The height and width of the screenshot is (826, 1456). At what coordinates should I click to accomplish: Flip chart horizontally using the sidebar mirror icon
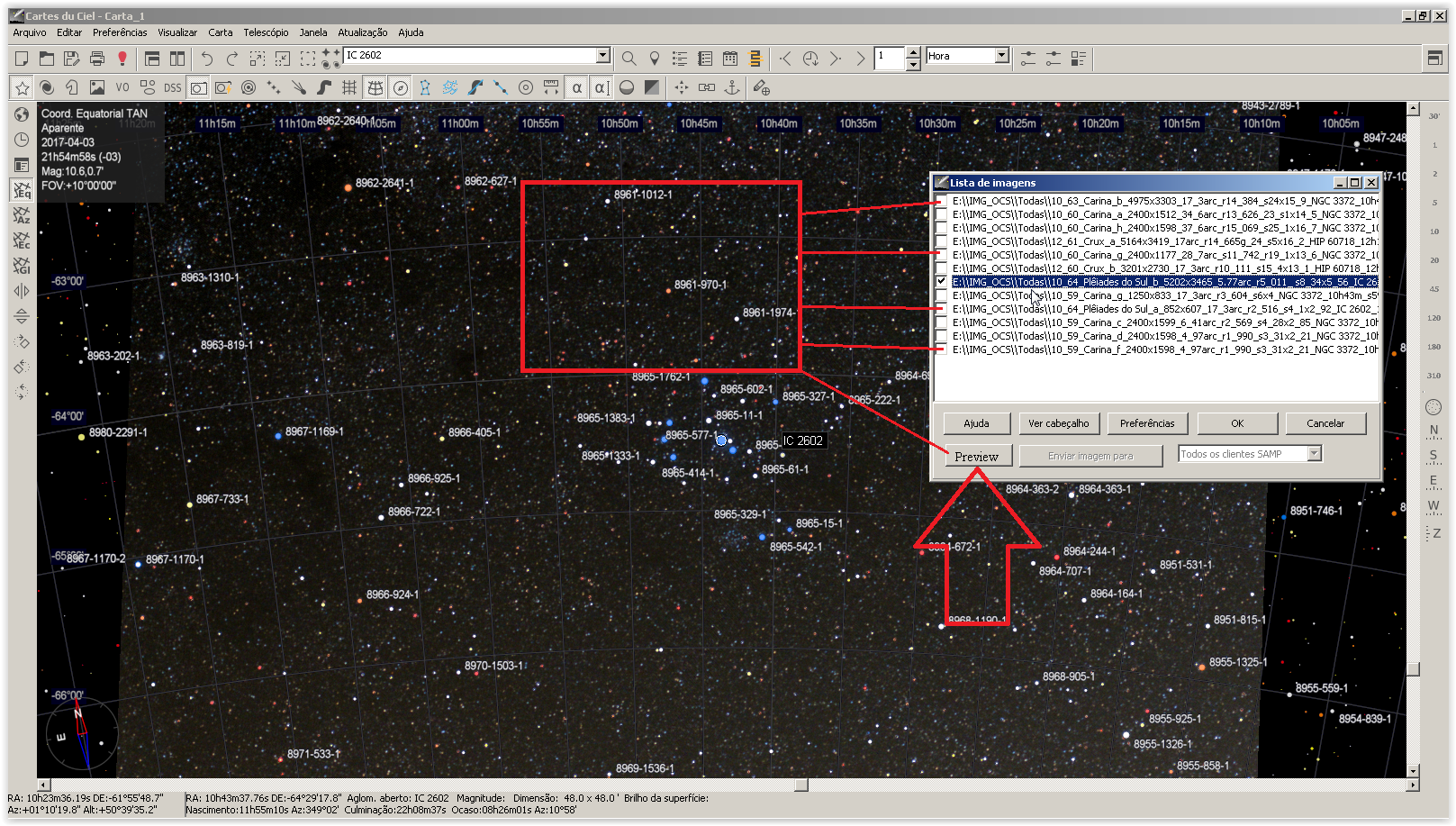23,291
